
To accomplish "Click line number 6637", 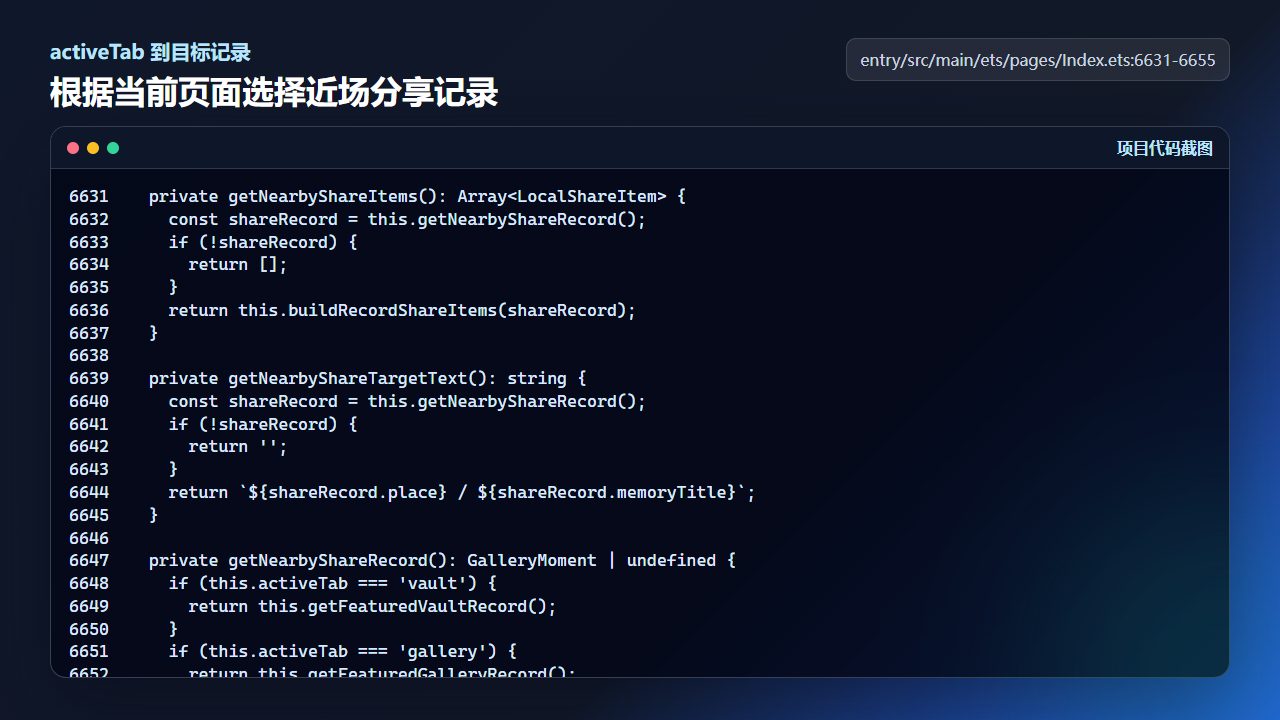I will [89, 333].
